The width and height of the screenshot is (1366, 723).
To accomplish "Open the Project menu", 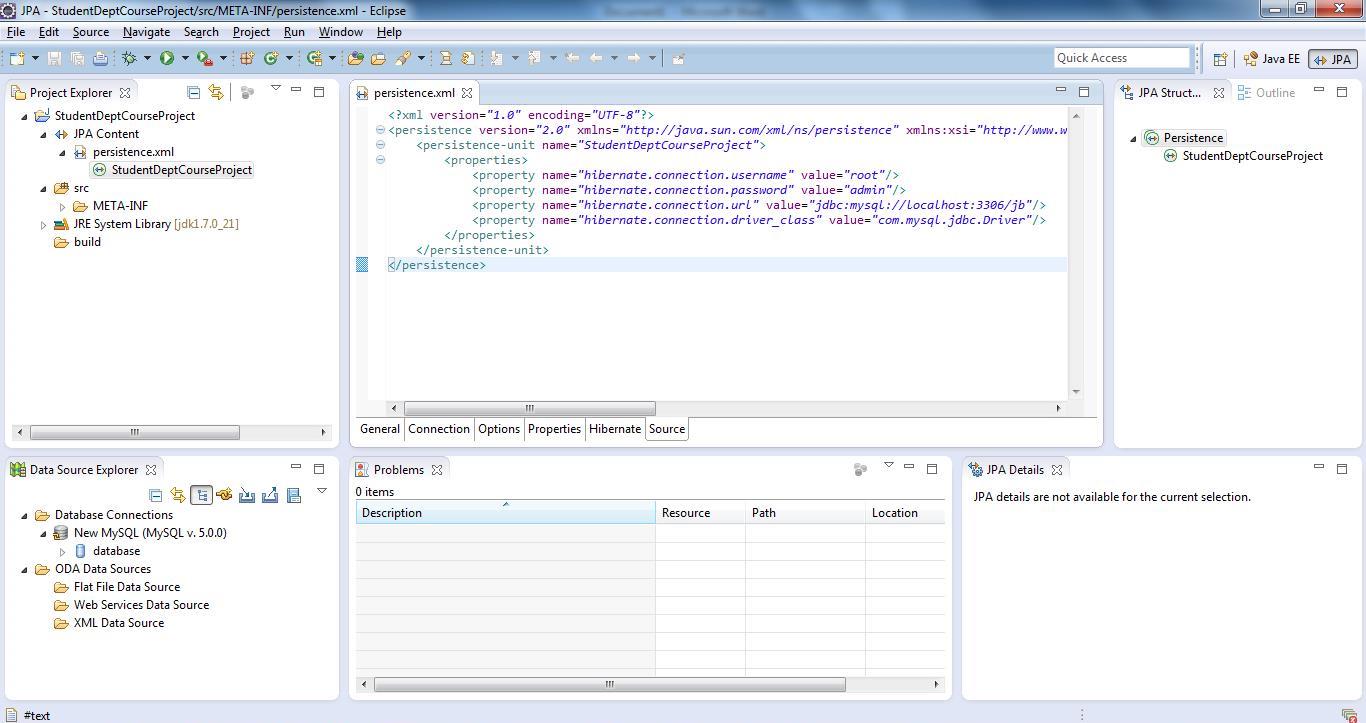I will 251,32.
